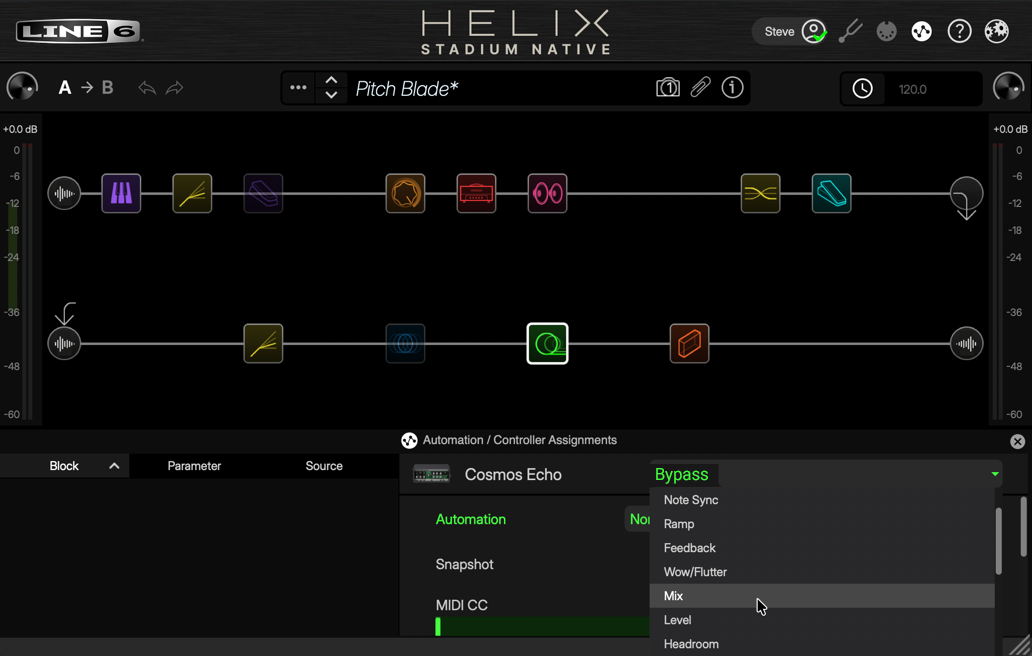1032x656 pixels.
Task: Click the purple keyboard block on path 1
Action: 121,193
